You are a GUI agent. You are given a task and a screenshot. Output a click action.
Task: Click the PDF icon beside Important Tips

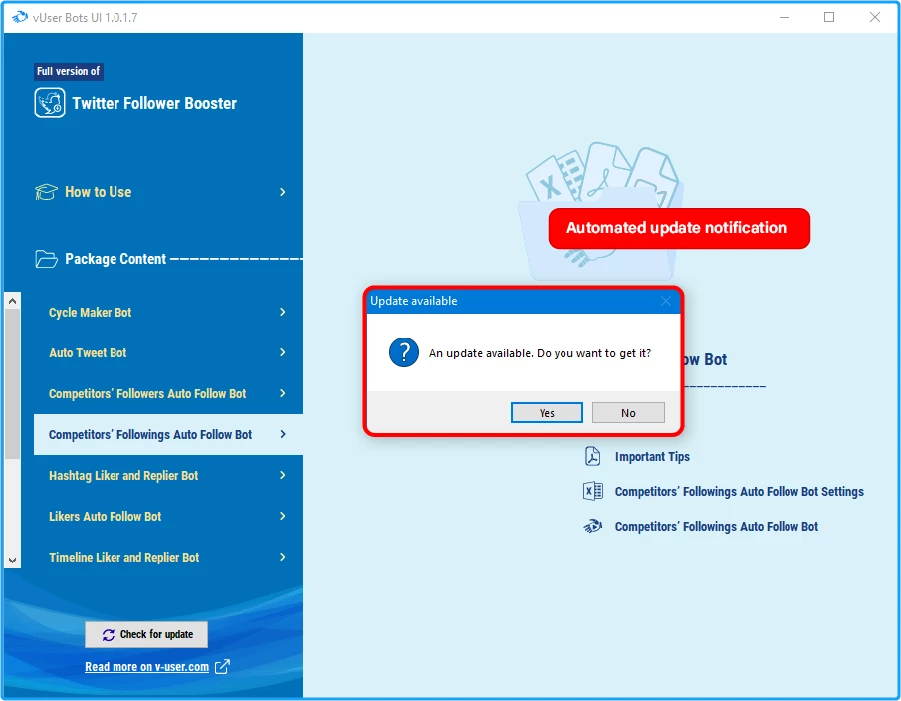(x=592, y=456)
